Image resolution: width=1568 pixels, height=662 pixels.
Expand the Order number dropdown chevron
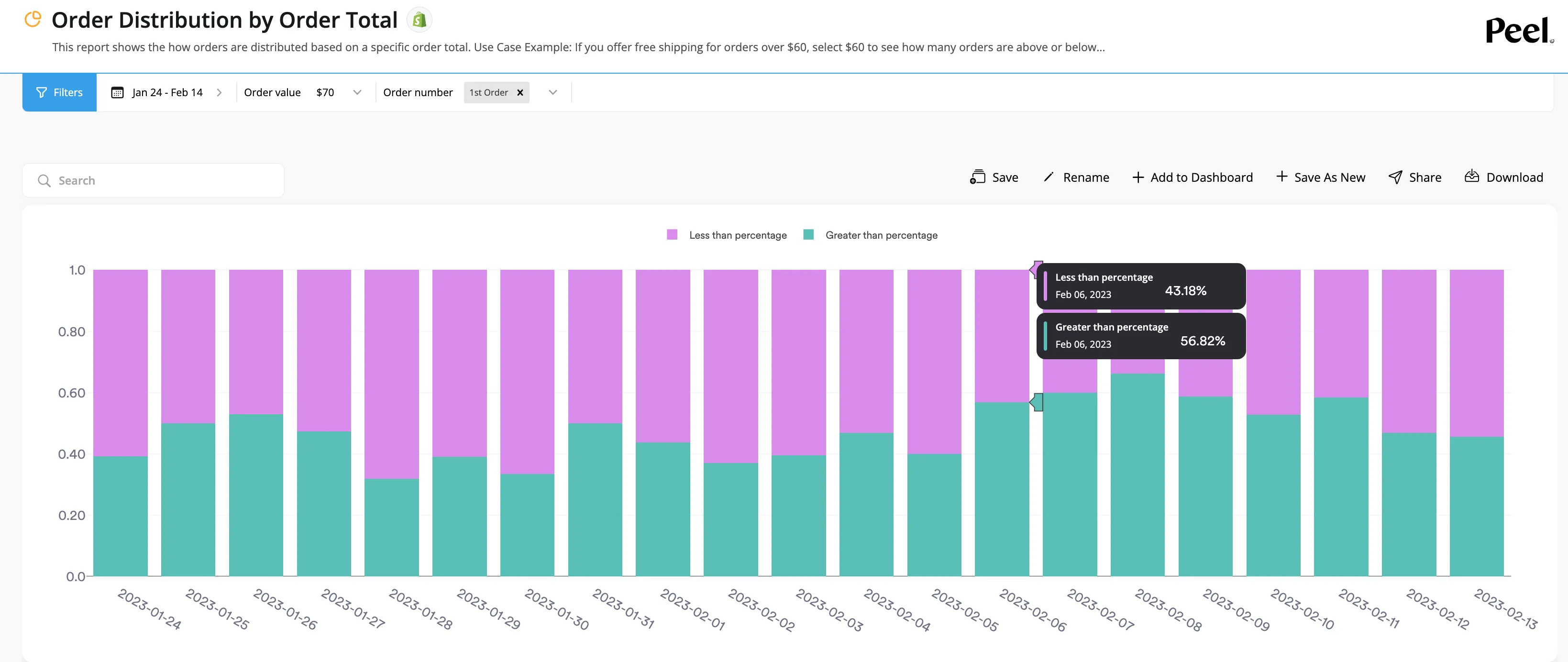(x=552, y=92)
